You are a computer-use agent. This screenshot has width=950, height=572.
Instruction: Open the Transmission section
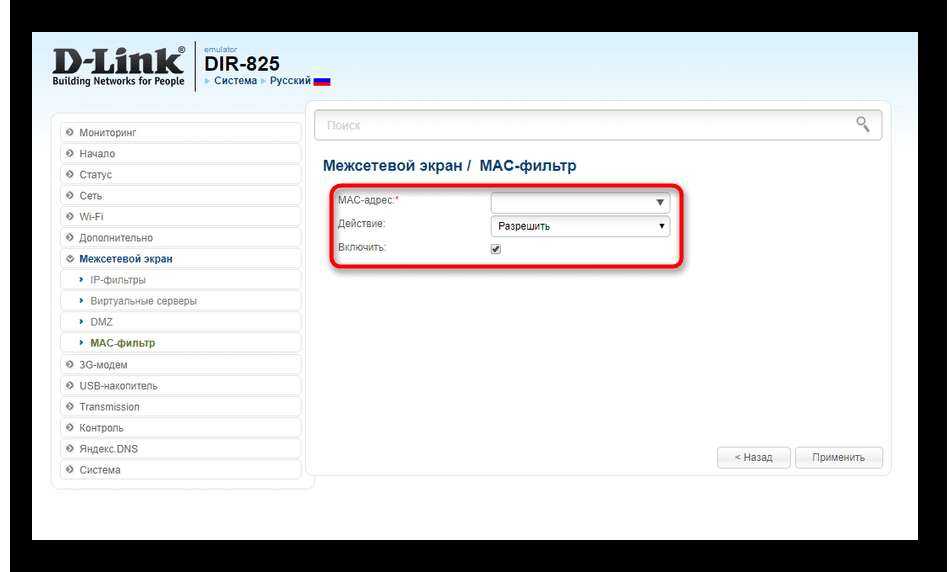[181, 407]
